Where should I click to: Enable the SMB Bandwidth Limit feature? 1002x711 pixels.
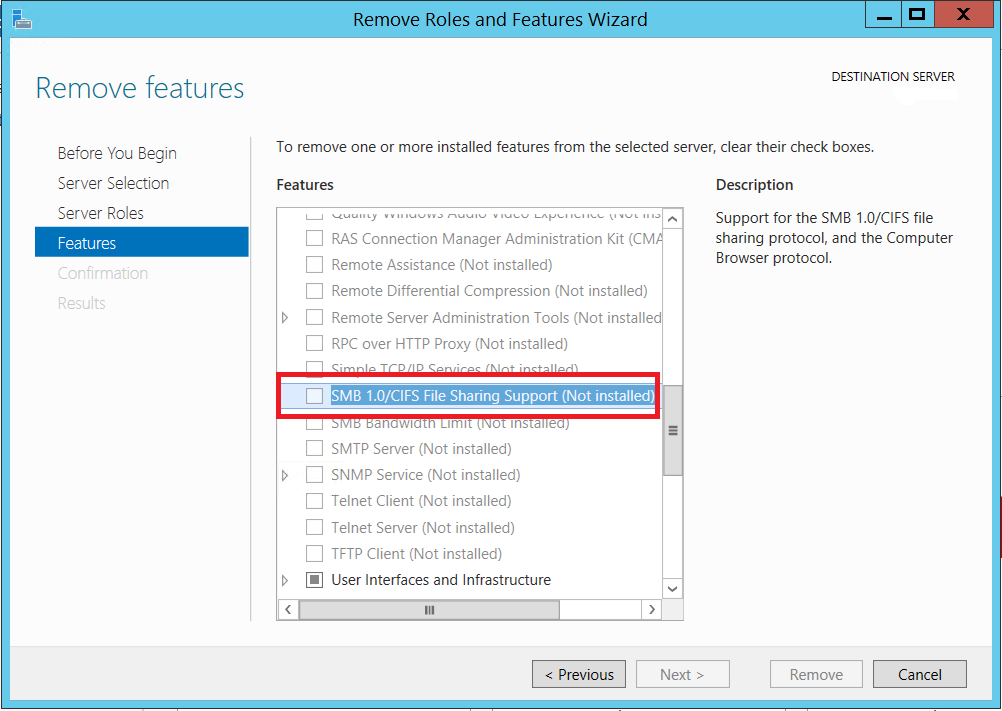tap(314, 422)
